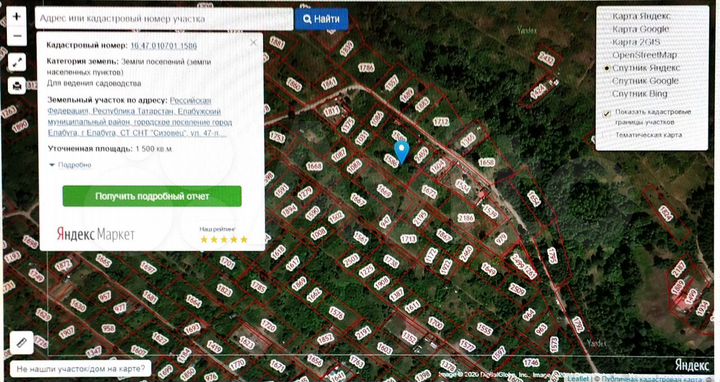Click Получить подробный отчет button
The image size is (720, 382).
pos(152,196)
